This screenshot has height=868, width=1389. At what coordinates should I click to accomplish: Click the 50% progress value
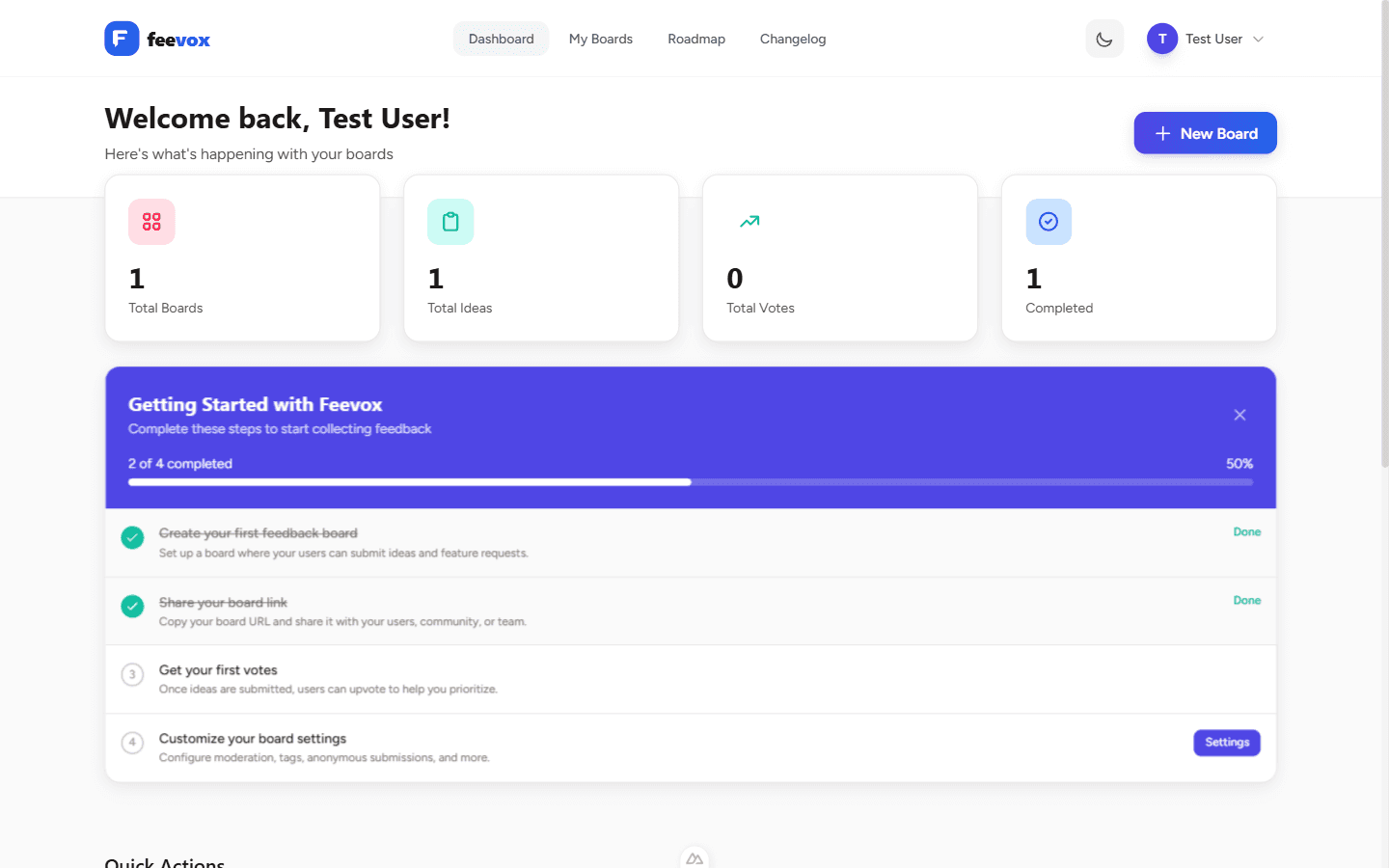[1239, 464]
